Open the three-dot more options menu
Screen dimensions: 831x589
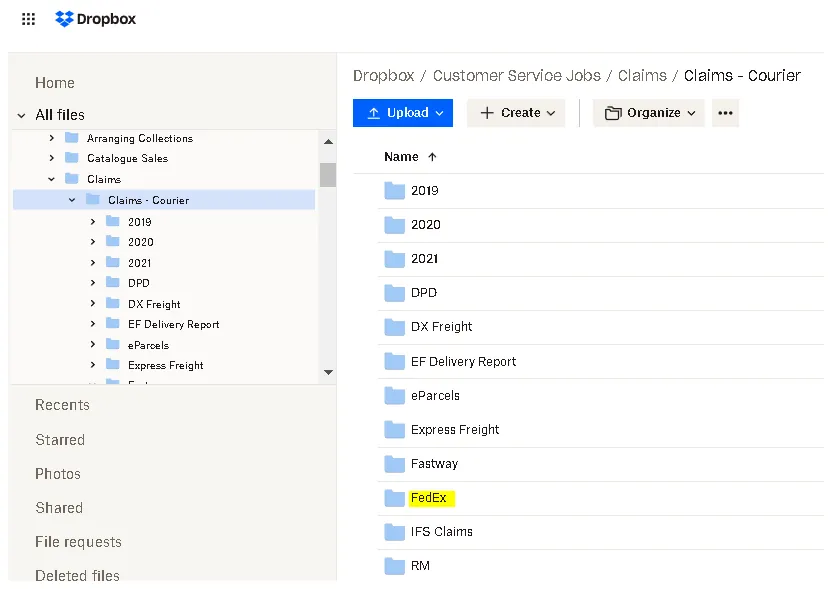coord(725,113)
